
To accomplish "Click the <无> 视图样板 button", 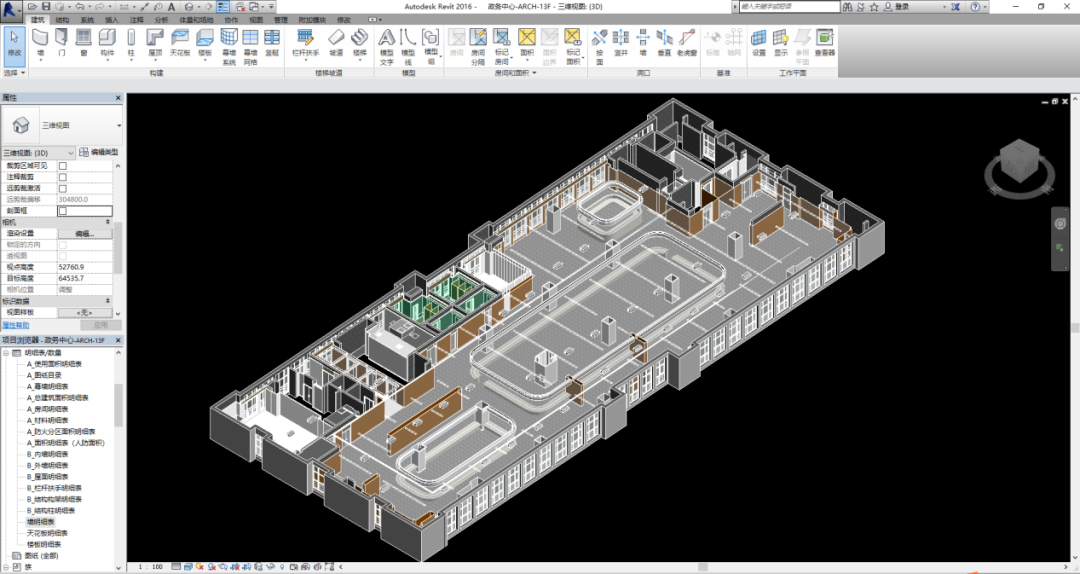I will pyautogui.click(x=85, y=312).
